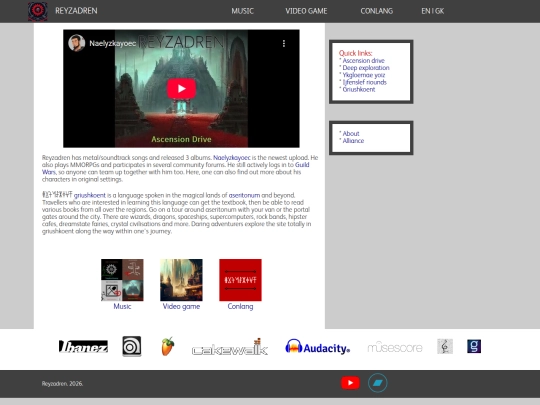Viewport: 540px width, 405px height.
Task: Switch language via EN | GK
Action: click(433, 11)
